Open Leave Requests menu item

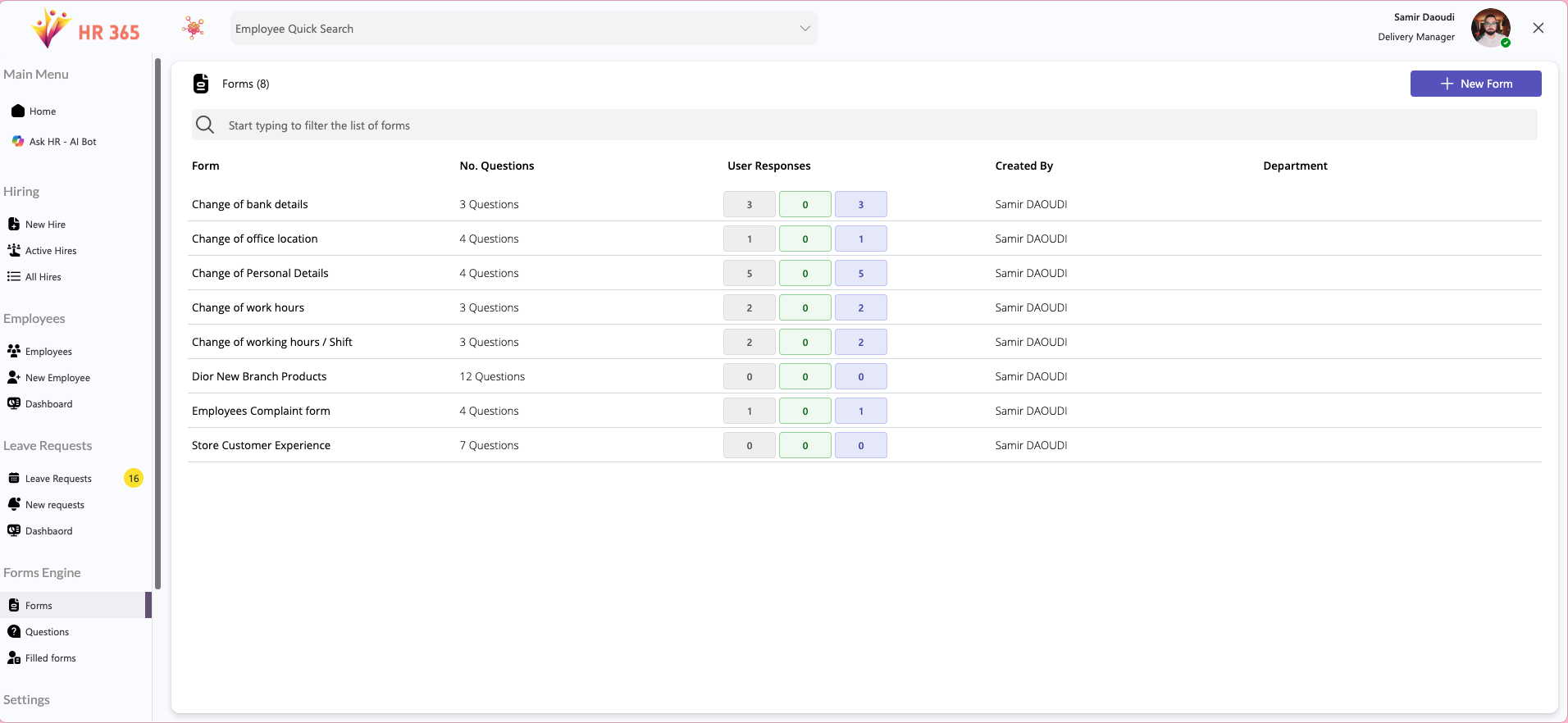pyautogui.click(x=58, y=479)
